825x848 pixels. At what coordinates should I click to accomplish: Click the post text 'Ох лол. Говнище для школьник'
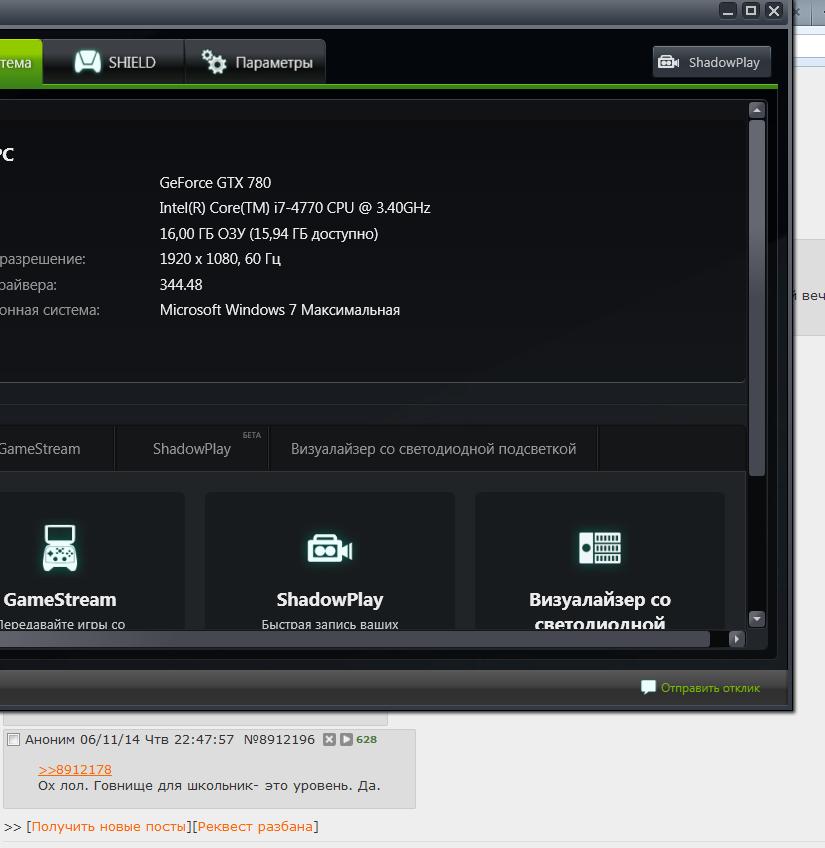[x=148, y=785]
